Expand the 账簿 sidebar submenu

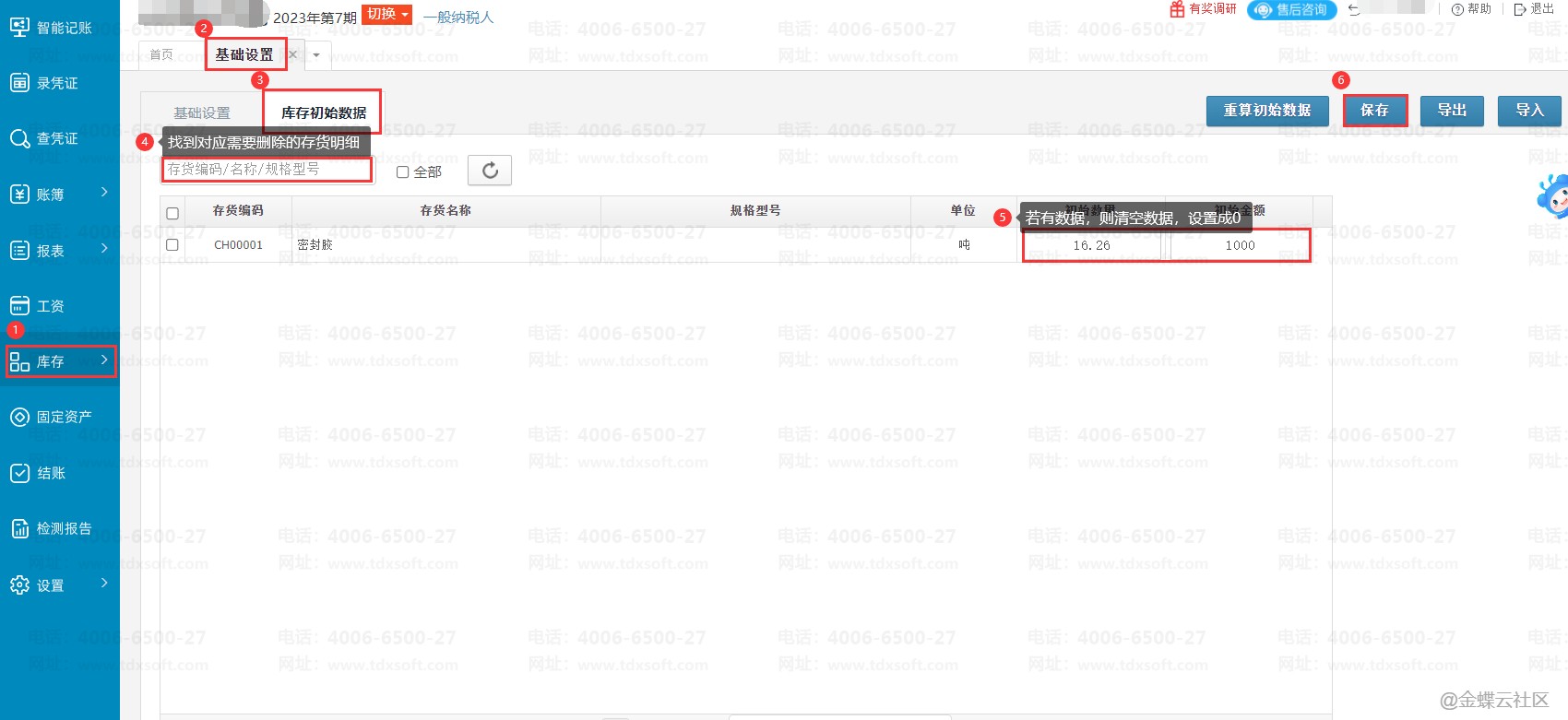click(x=60, y=195)
